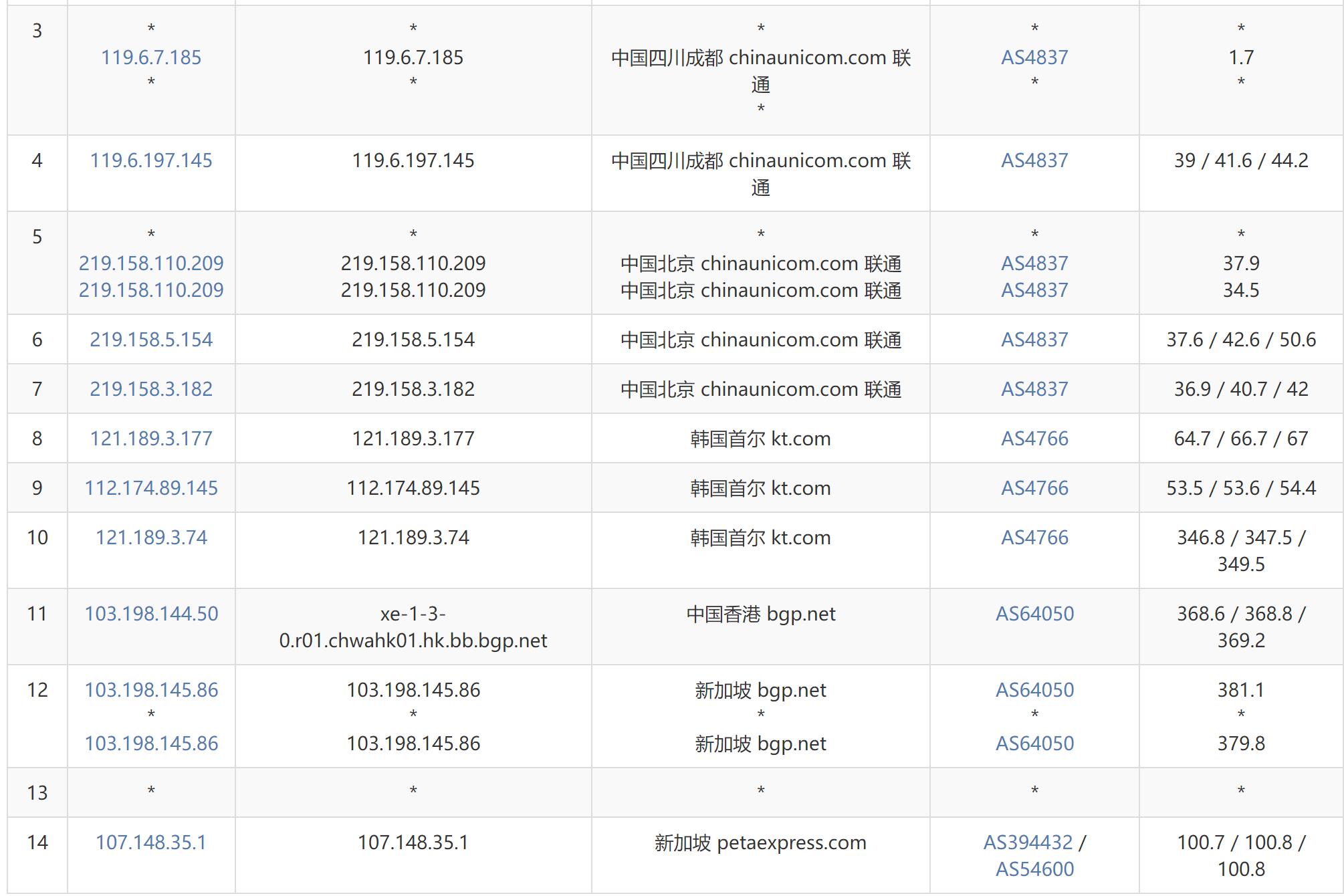Open the 119.6.7.185 IP link in hop 3
Screen dimensions: 1344x896
coord(151,58)
